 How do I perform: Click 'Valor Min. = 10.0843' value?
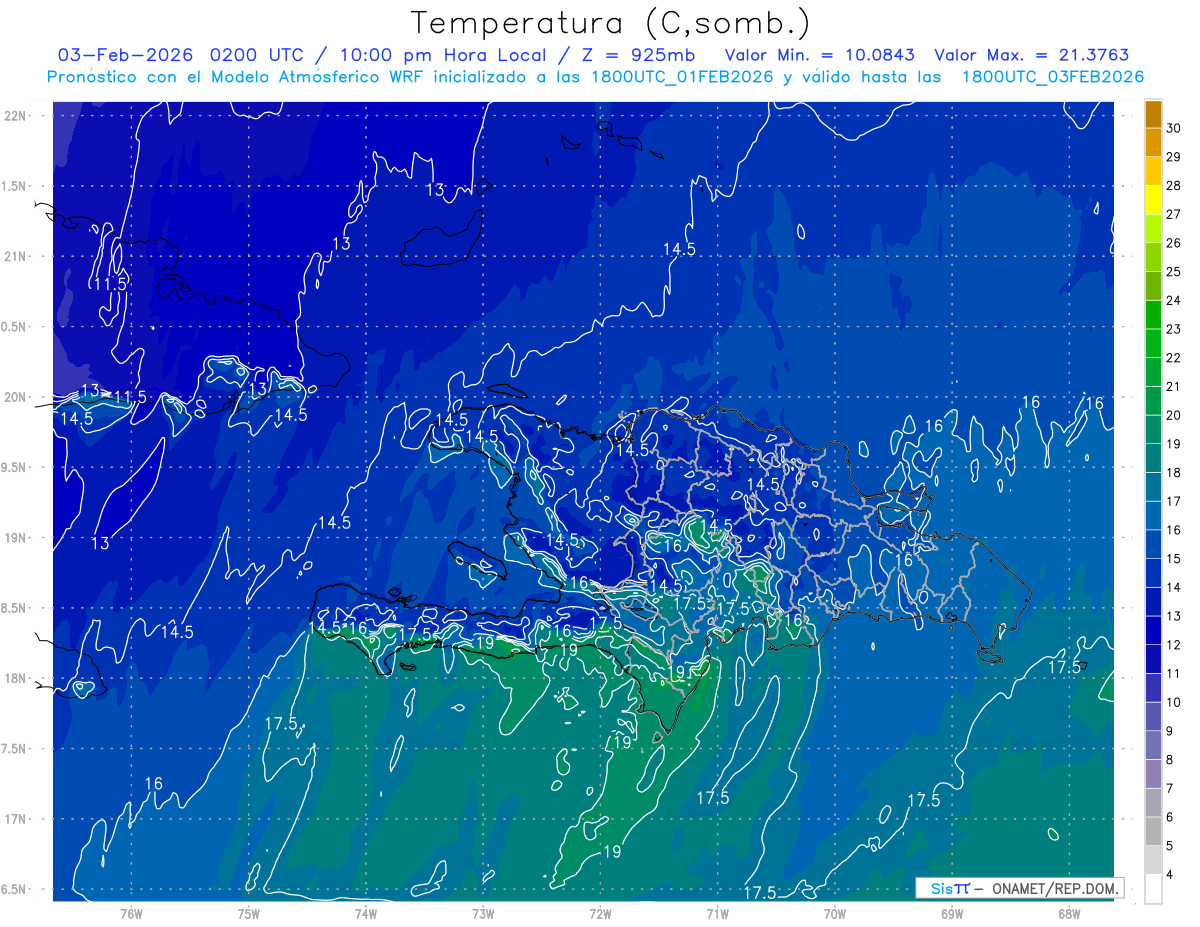(x=820, y=55)
